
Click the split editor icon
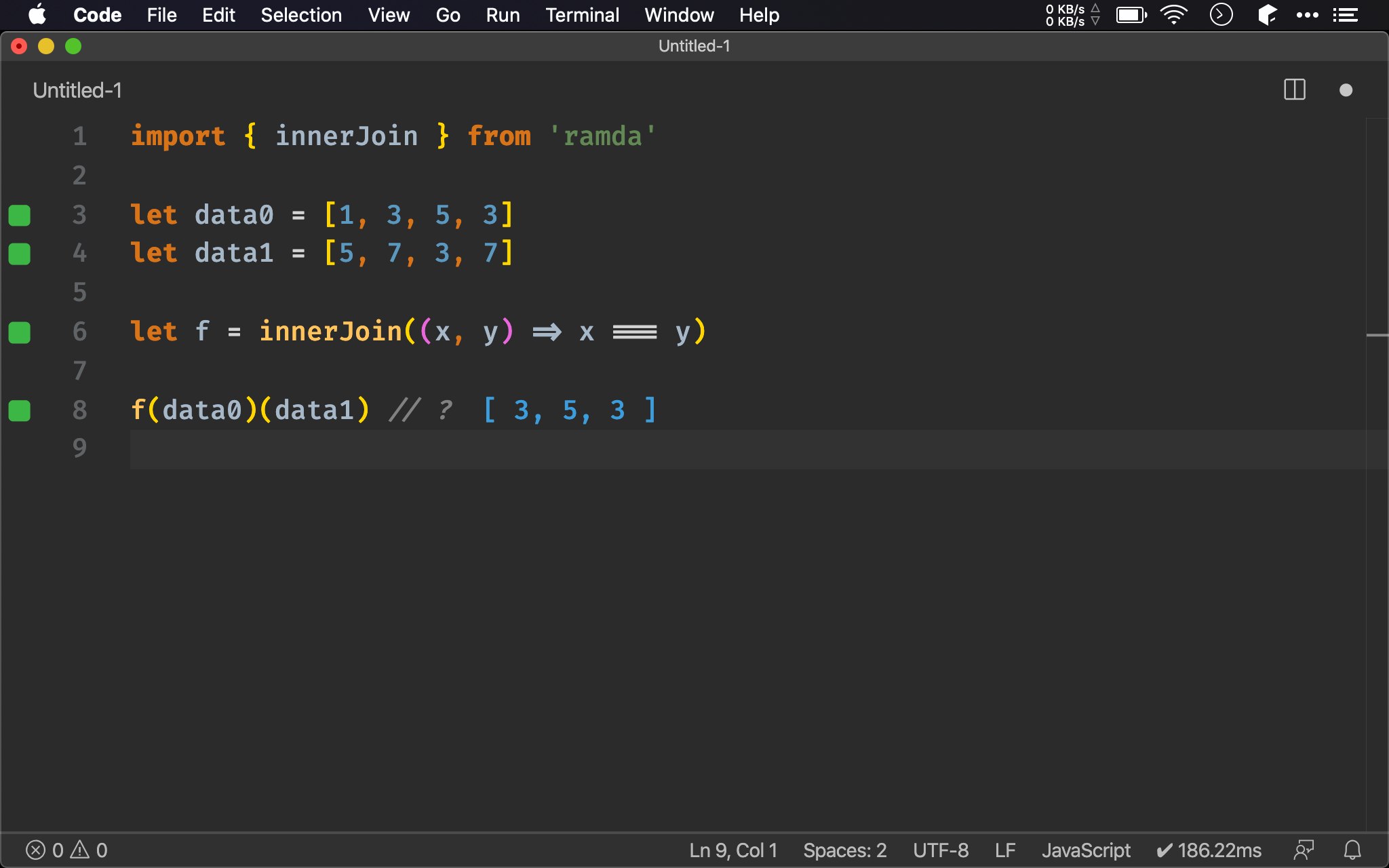[x=1295, y=90]
